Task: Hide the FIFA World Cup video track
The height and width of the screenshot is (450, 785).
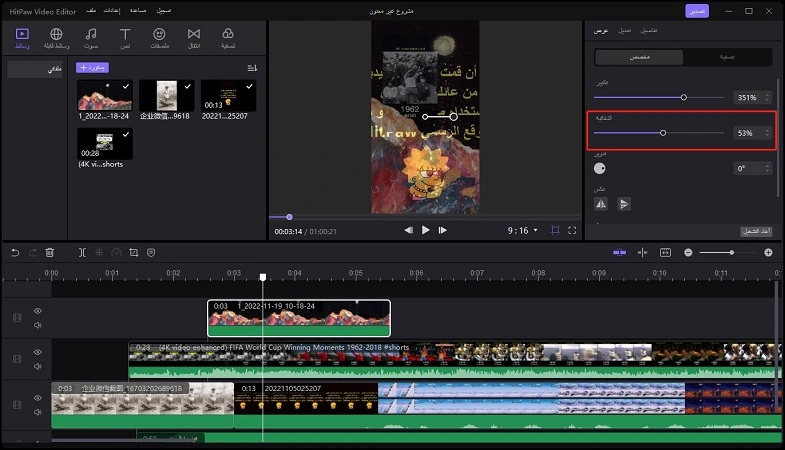Action: coord(38,352)
